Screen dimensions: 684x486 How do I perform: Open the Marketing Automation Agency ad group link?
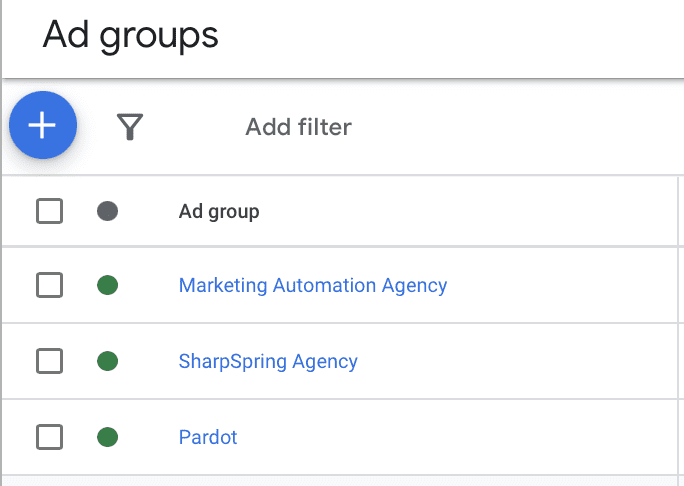click(x=312, y=285)
